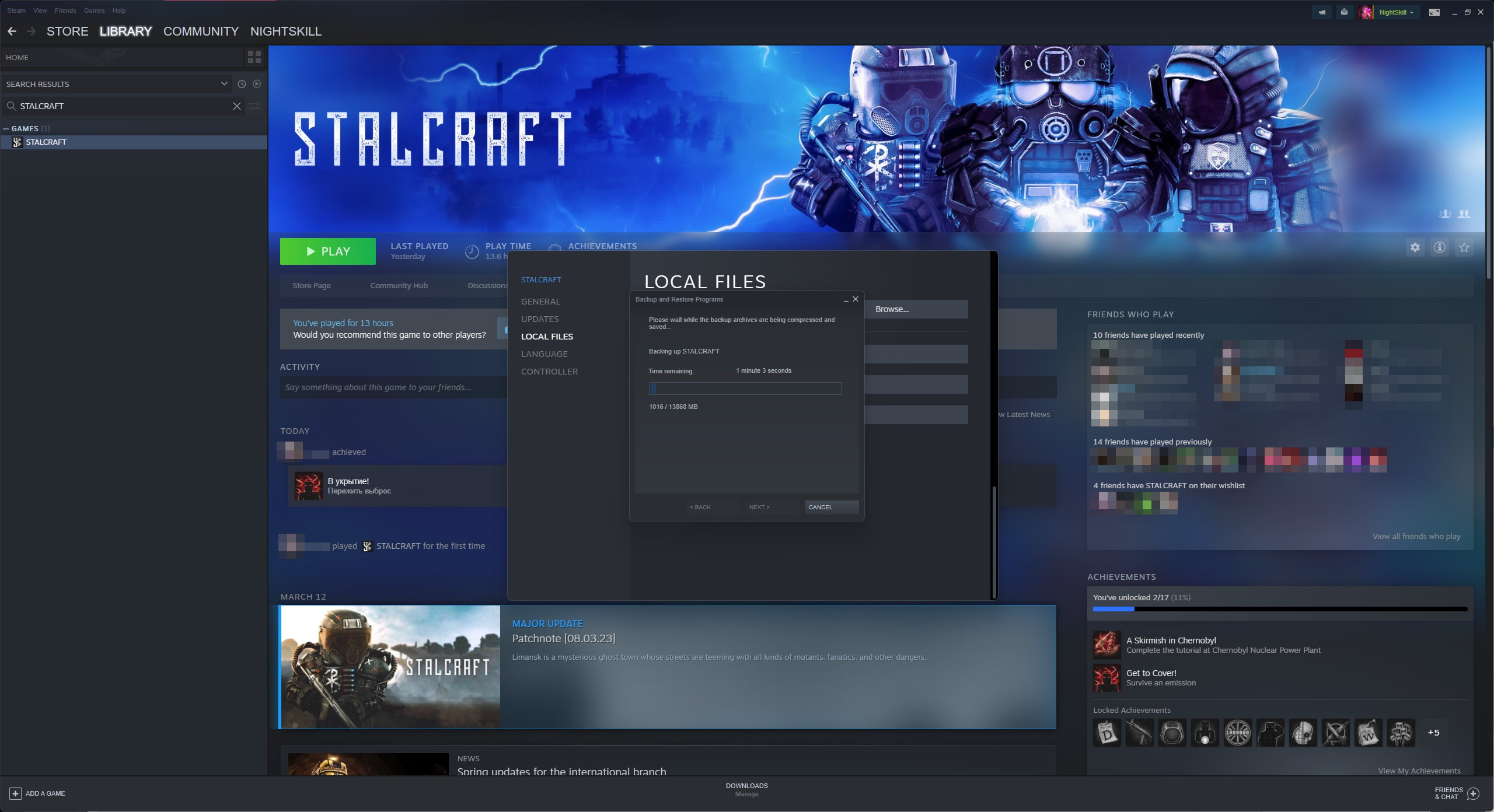Select CONTROLLER in properties sidebar
The height and width of the screenshot is (812, 1494).
pyautogui.click(x=549, y=372)
